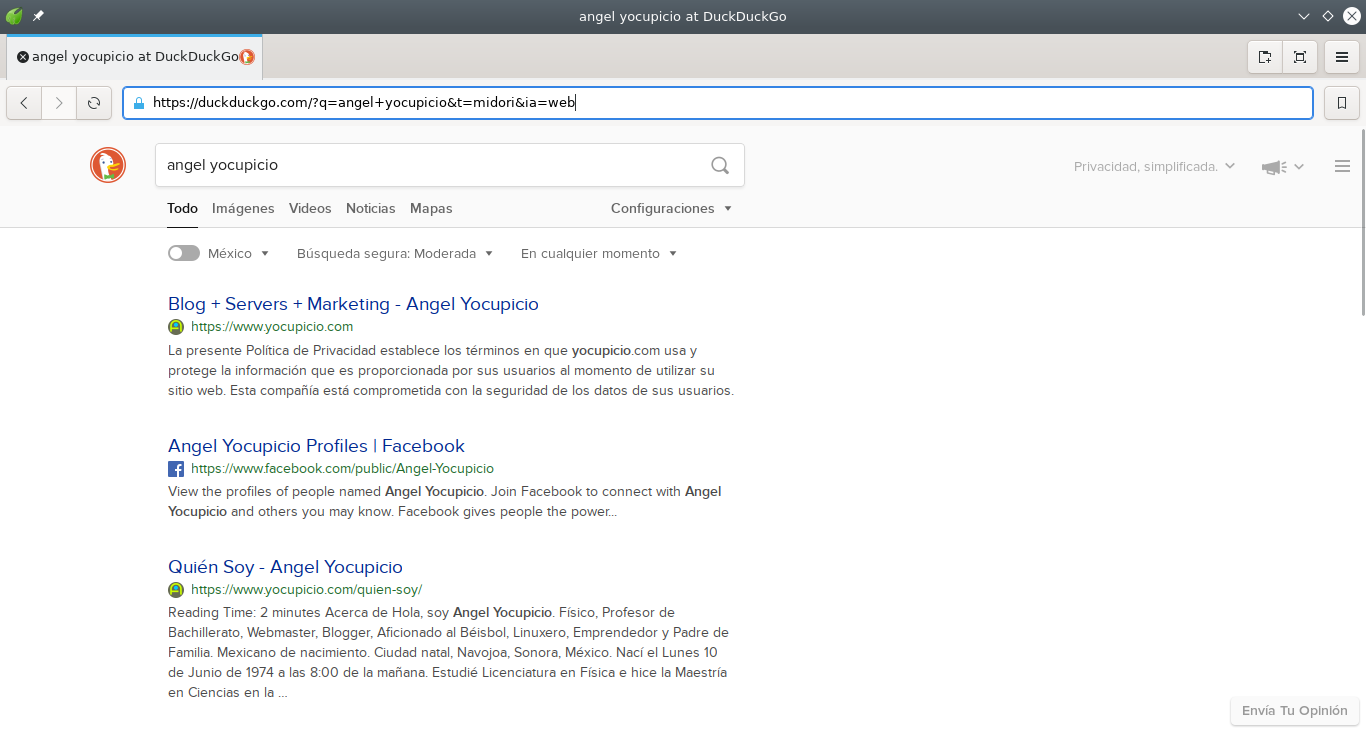Switch to the Imágenes tab
The height and width of the screenshot is (732, 1366).
[243, 209]
